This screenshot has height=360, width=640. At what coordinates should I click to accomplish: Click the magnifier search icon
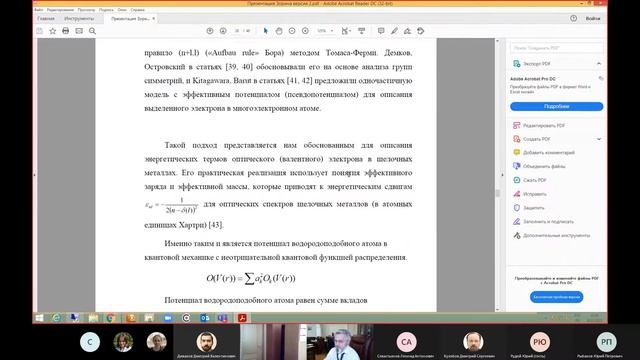(93, 31)
